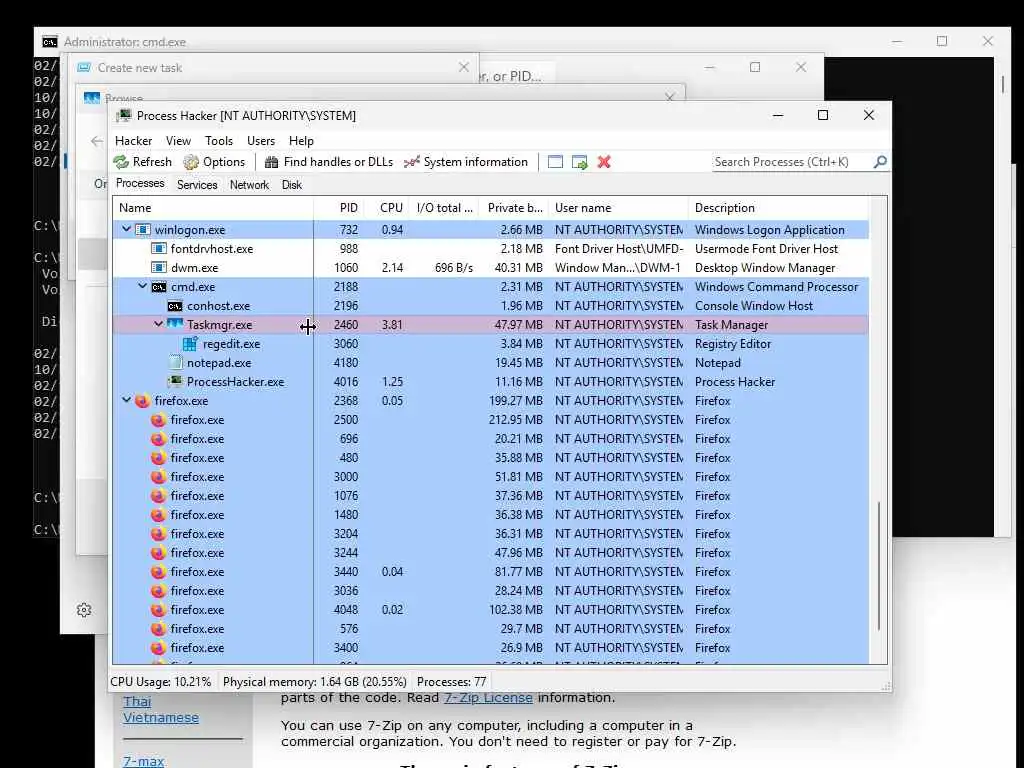Click the find window and thread icon
1024x768 pixels.
pyautogui.click(x=579, y=162)
